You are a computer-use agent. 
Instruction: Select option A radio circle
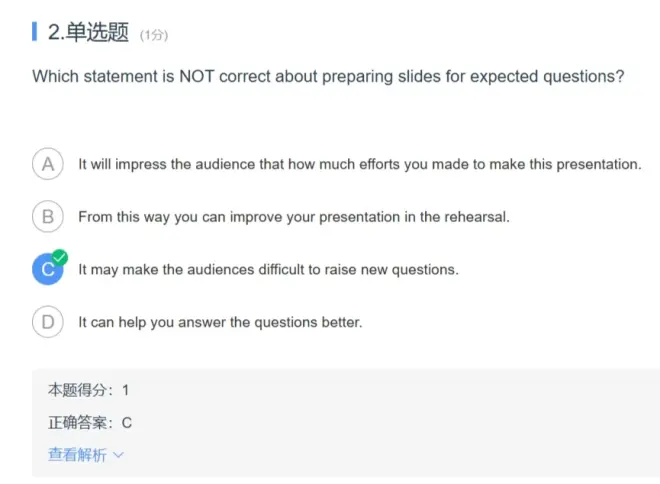point(48,164)
